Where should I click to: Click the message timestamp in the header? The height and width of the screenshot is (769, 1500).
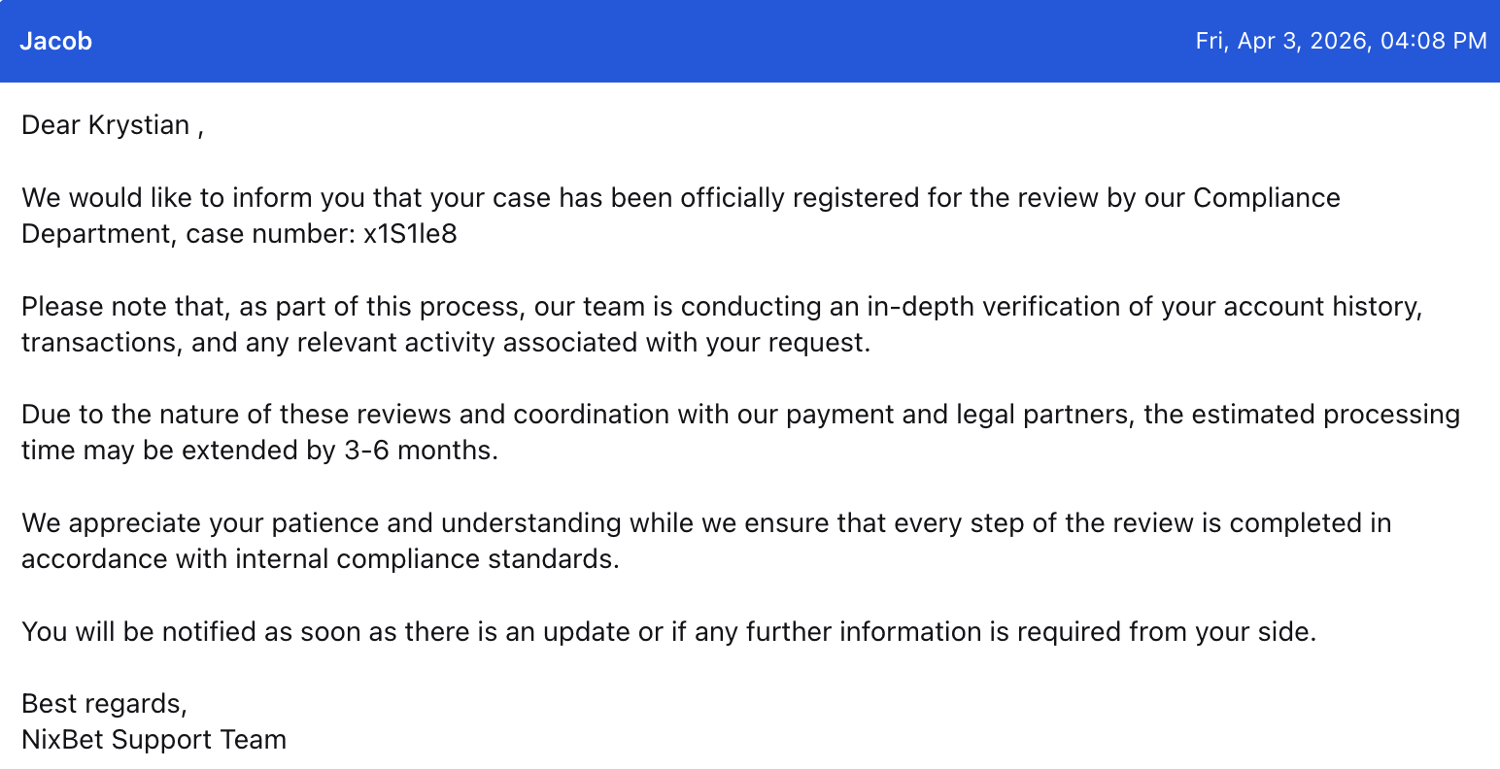tap(1341, 41)
